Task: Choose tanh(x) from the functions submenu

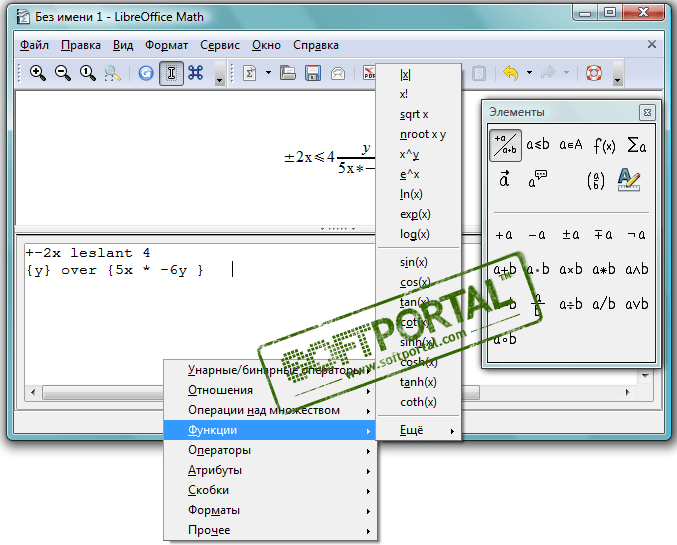Action: click(x=418, y=382)
